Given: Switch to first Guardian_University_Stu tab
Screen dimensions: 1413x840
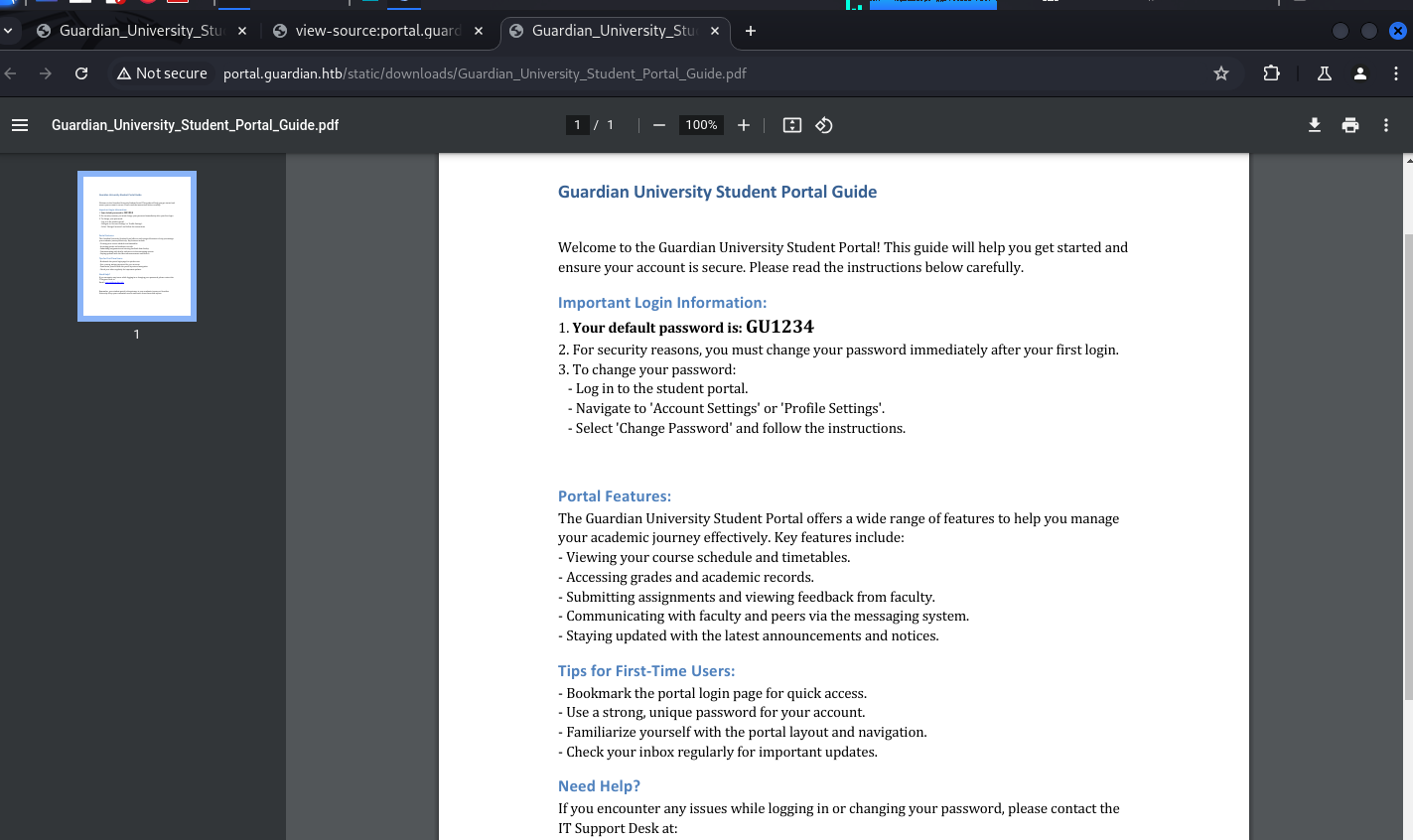Looking at the screenshot, I should 141,31.
